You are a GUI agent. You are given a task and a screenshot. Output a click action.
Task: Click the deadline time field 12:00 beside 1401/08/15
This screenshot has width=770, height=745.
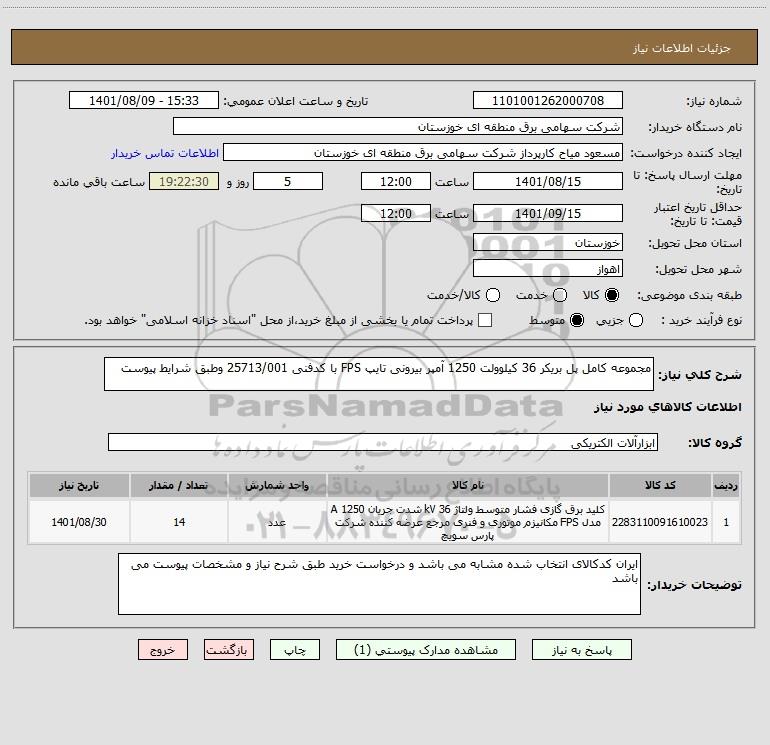coord(396,181)
